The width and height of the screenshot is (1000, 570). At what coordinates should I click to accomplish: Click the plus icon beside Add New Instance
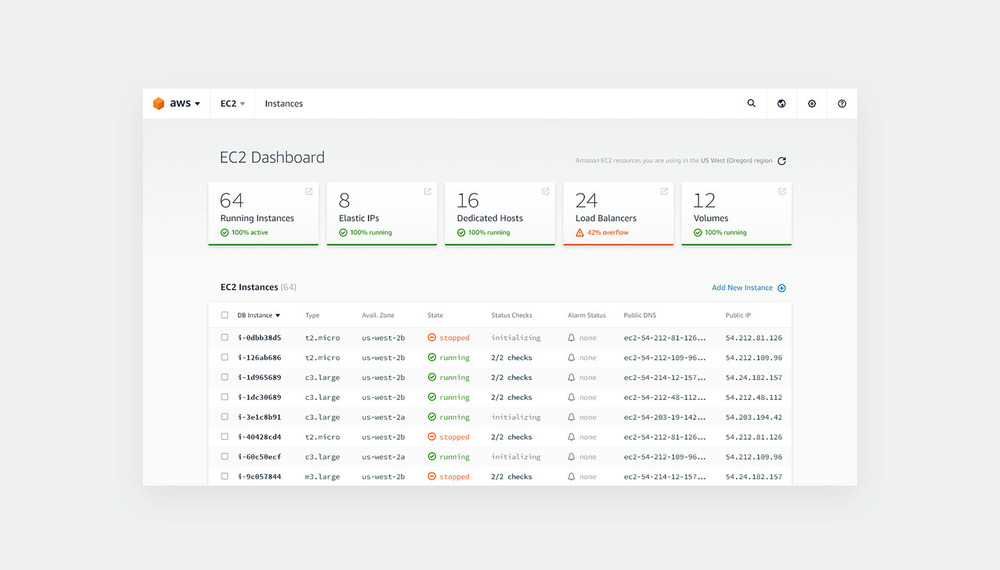tap(782, 288)
